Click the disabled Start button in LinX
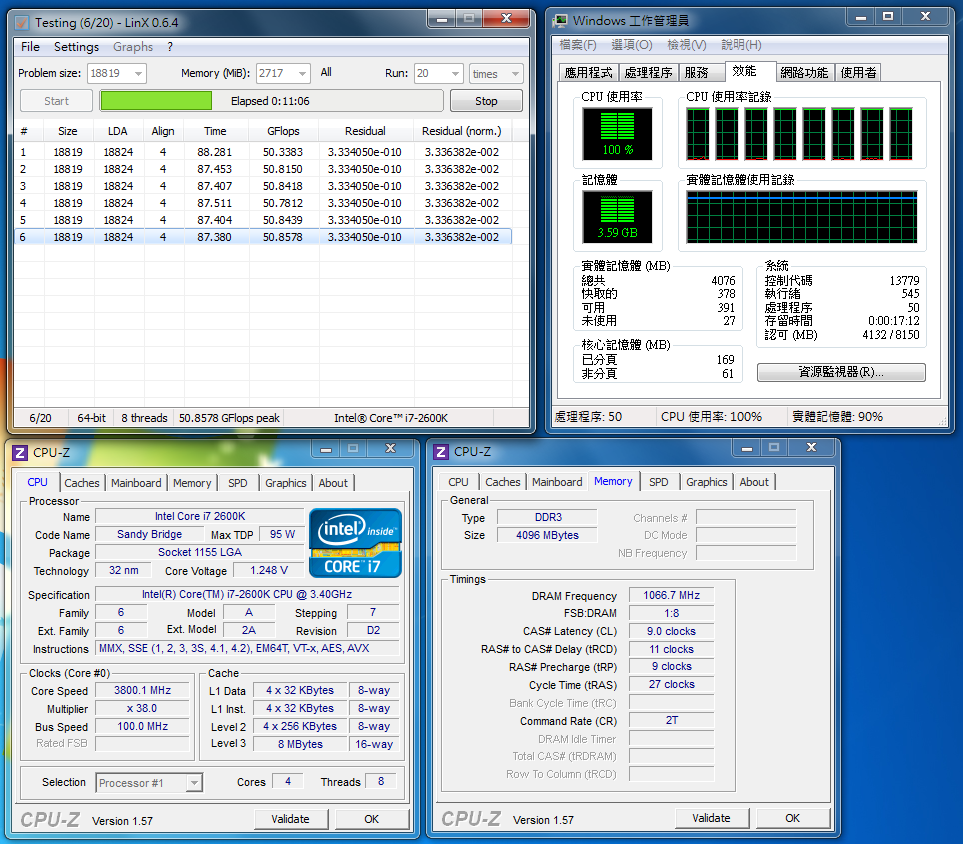This screenshot has height=844, width=963. pos(57,101)
